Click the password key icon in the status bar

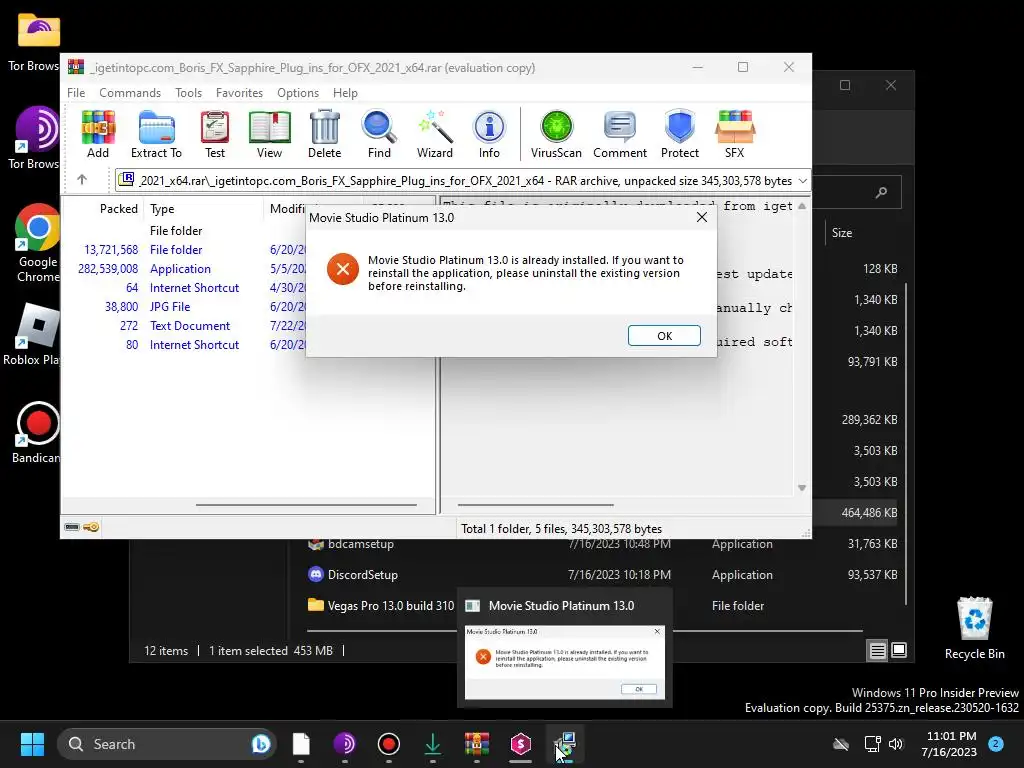pyautogui.click(x=91, y=527)
